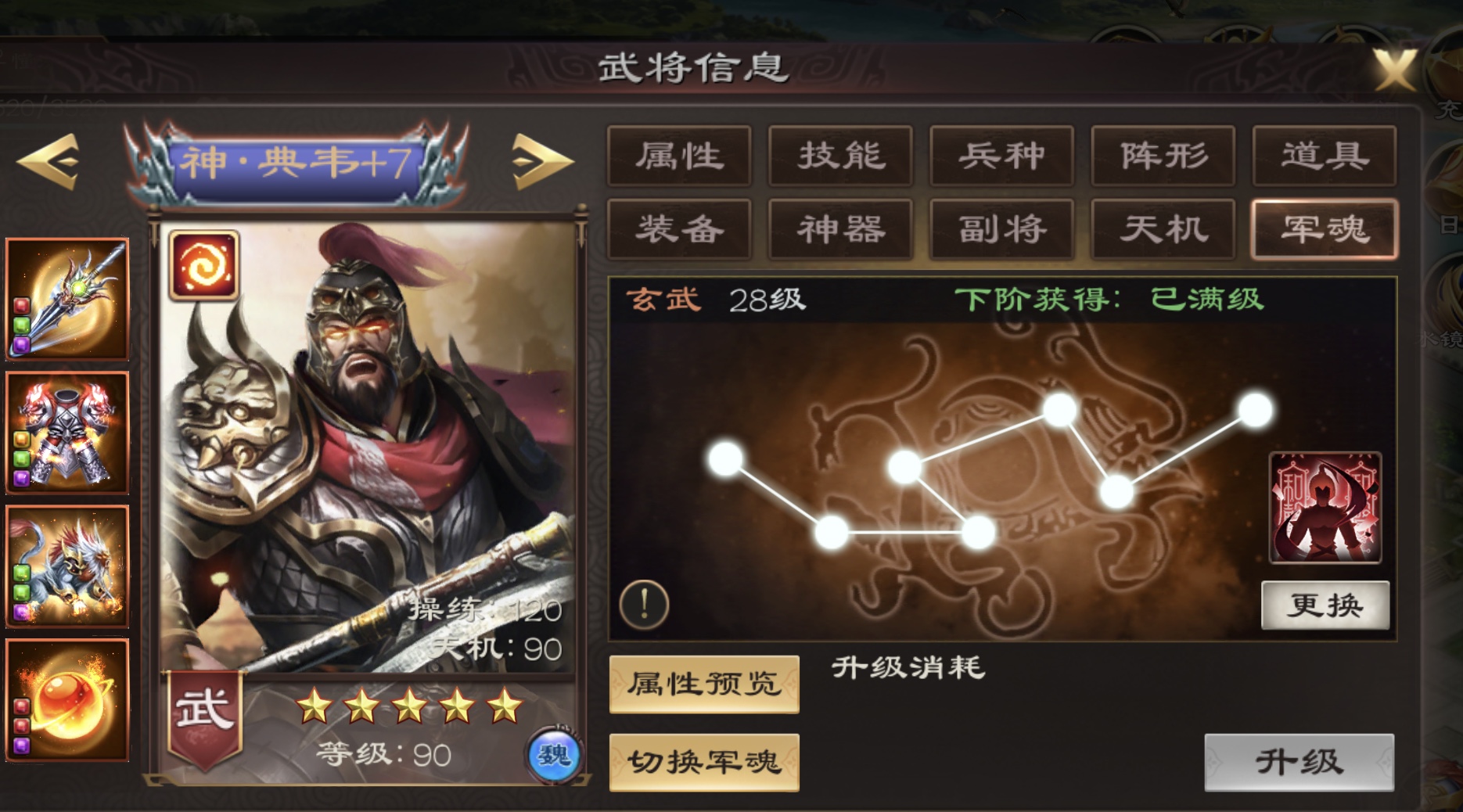Switch to the 属性 tab
The image size is (1463, 812).
679,156
